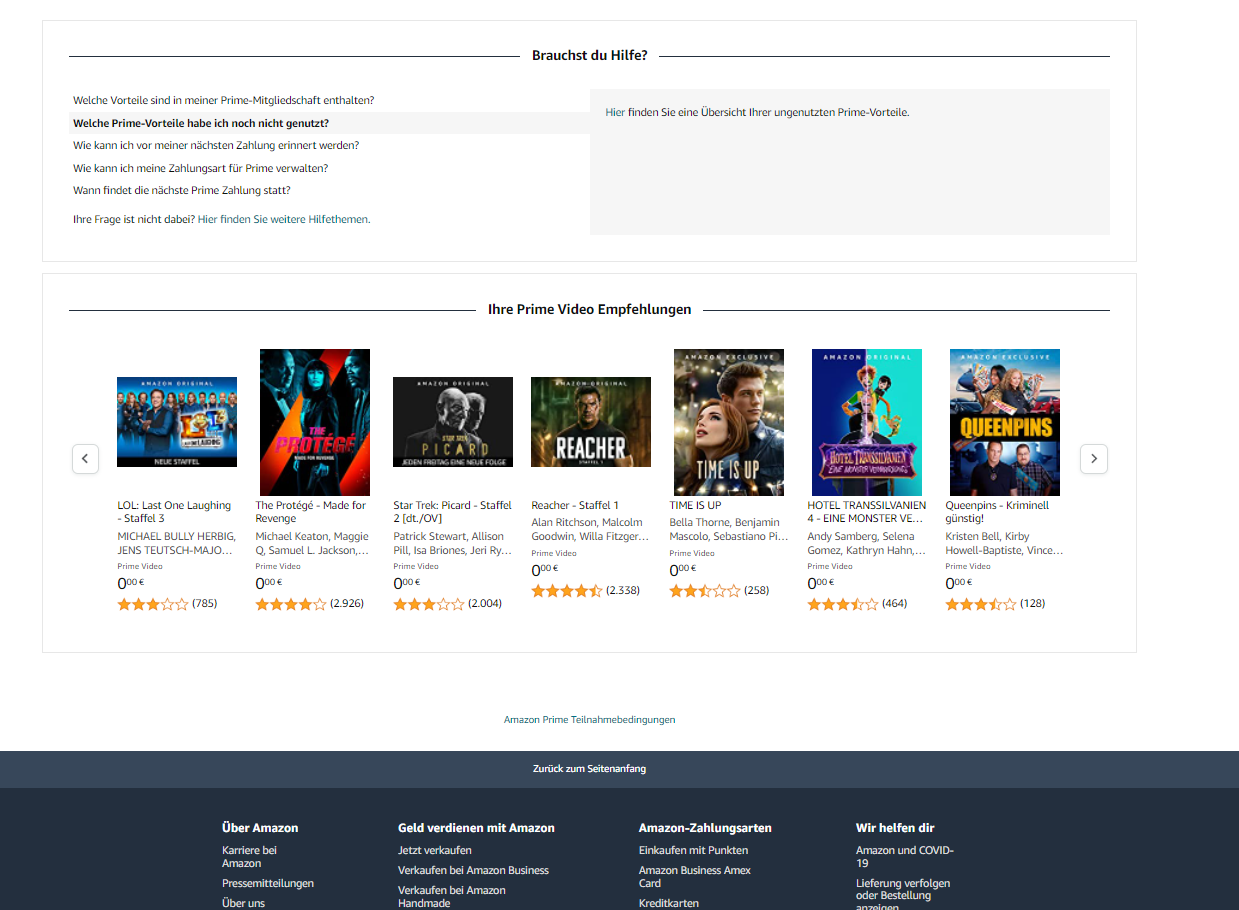The height and width of the screenshot is (910, 1239).
Task: Open star rating of LOL: Last One Laughing
Action: click(153, 604)
